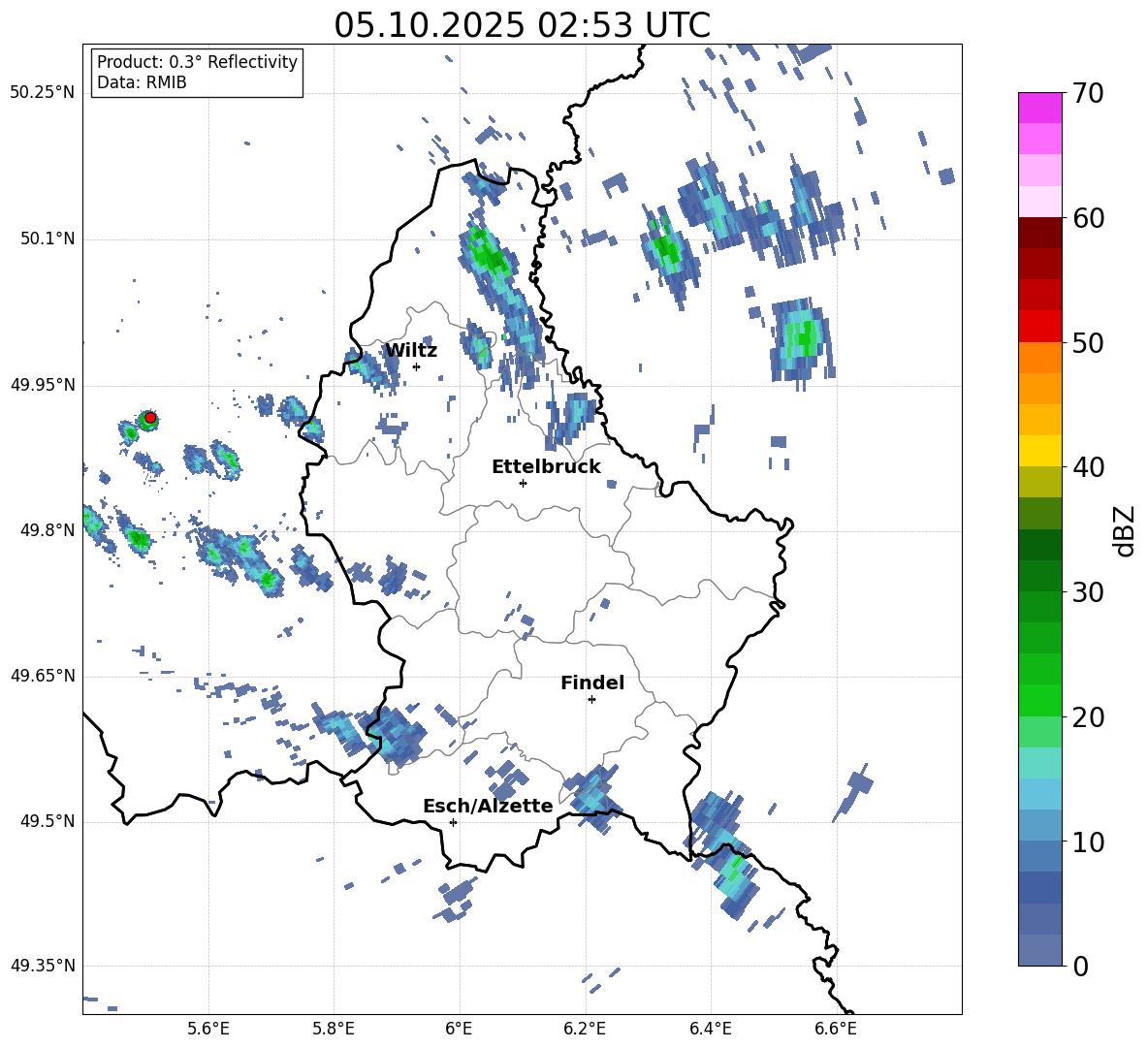Click the 'Data: RMIB' text
Image resolution: width=1148 pixels, height=1048 pixels.
(142, 82)
